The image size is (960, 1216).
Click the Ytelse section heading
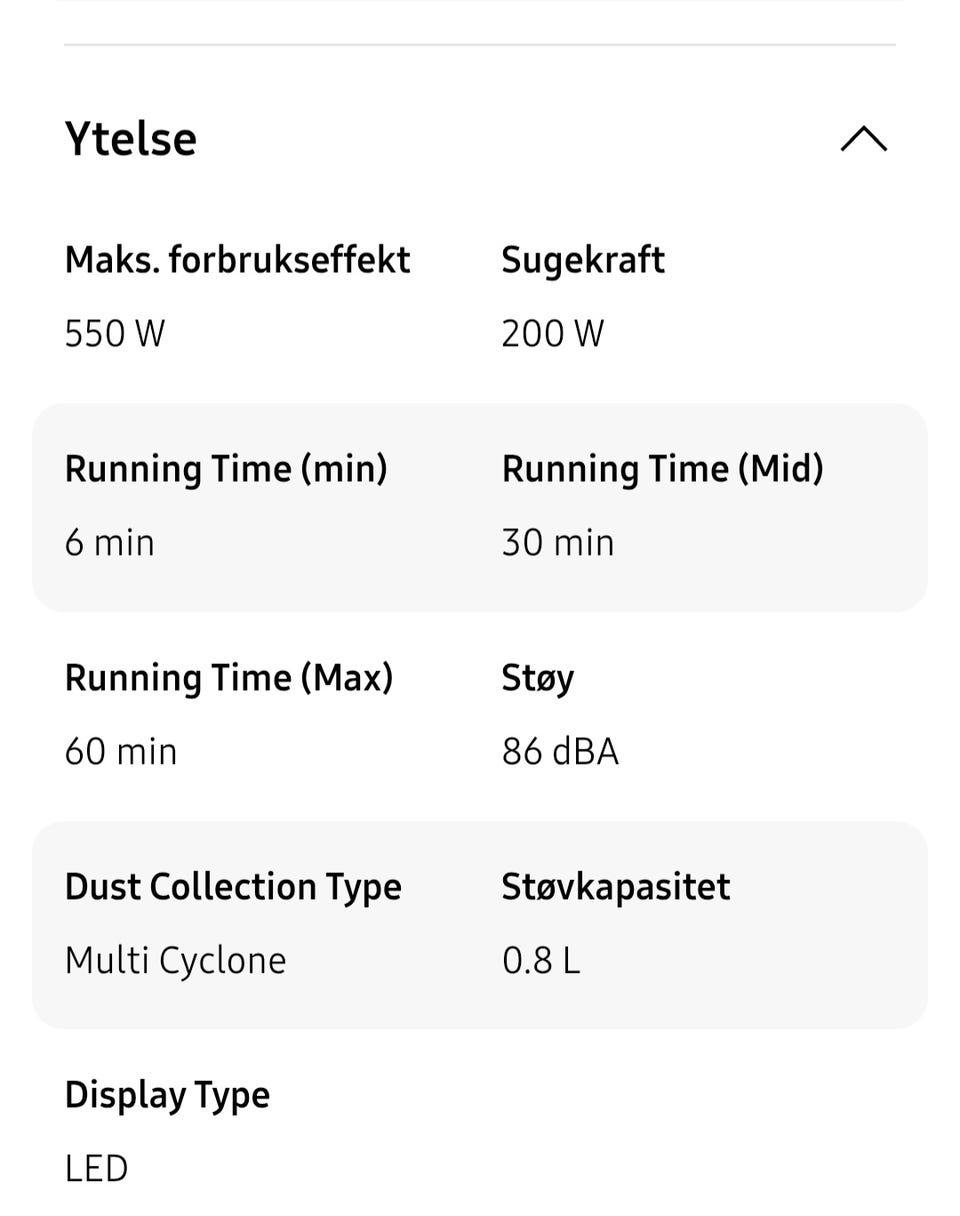pyautogui.click(x=130, y=139)
